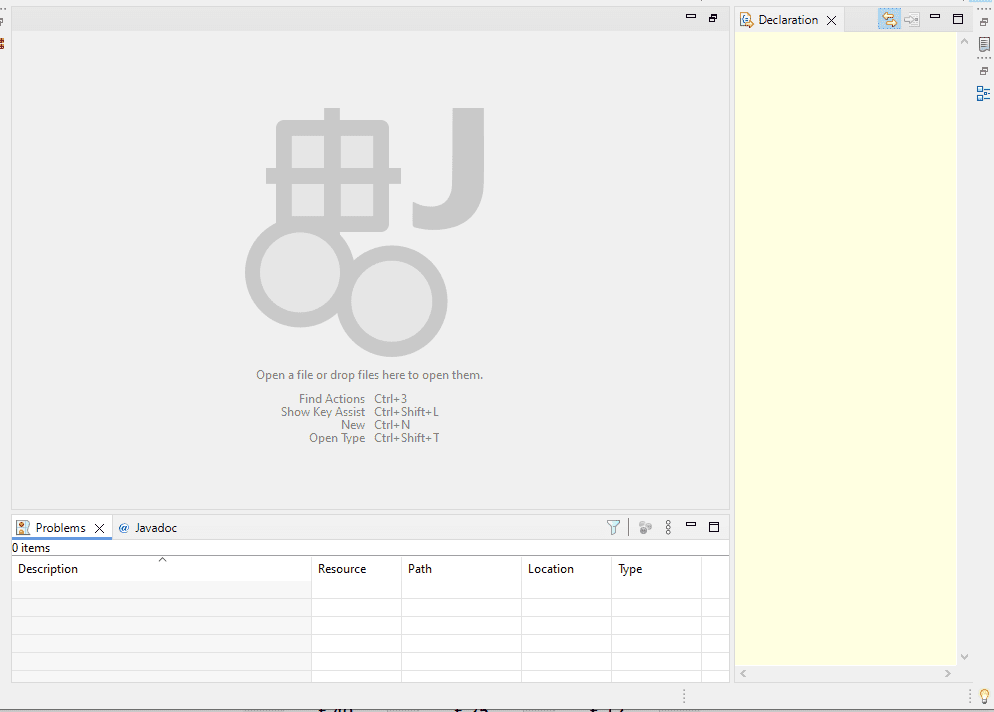Open the Problems view filter settings
This screenshot has width=994, height=712.
613,528
